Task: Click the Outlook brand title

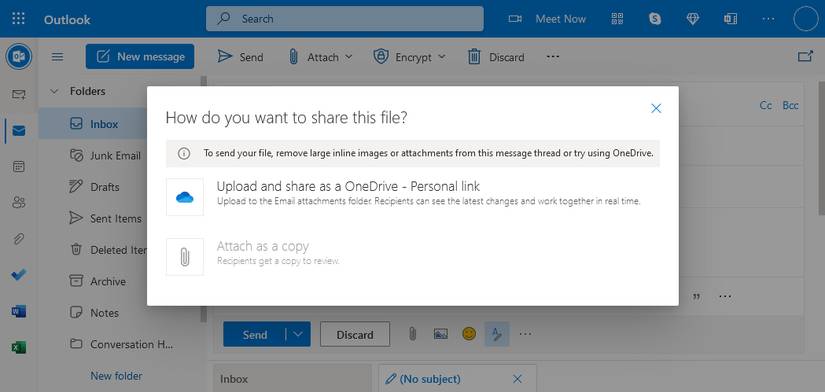Action: [67, 19]
